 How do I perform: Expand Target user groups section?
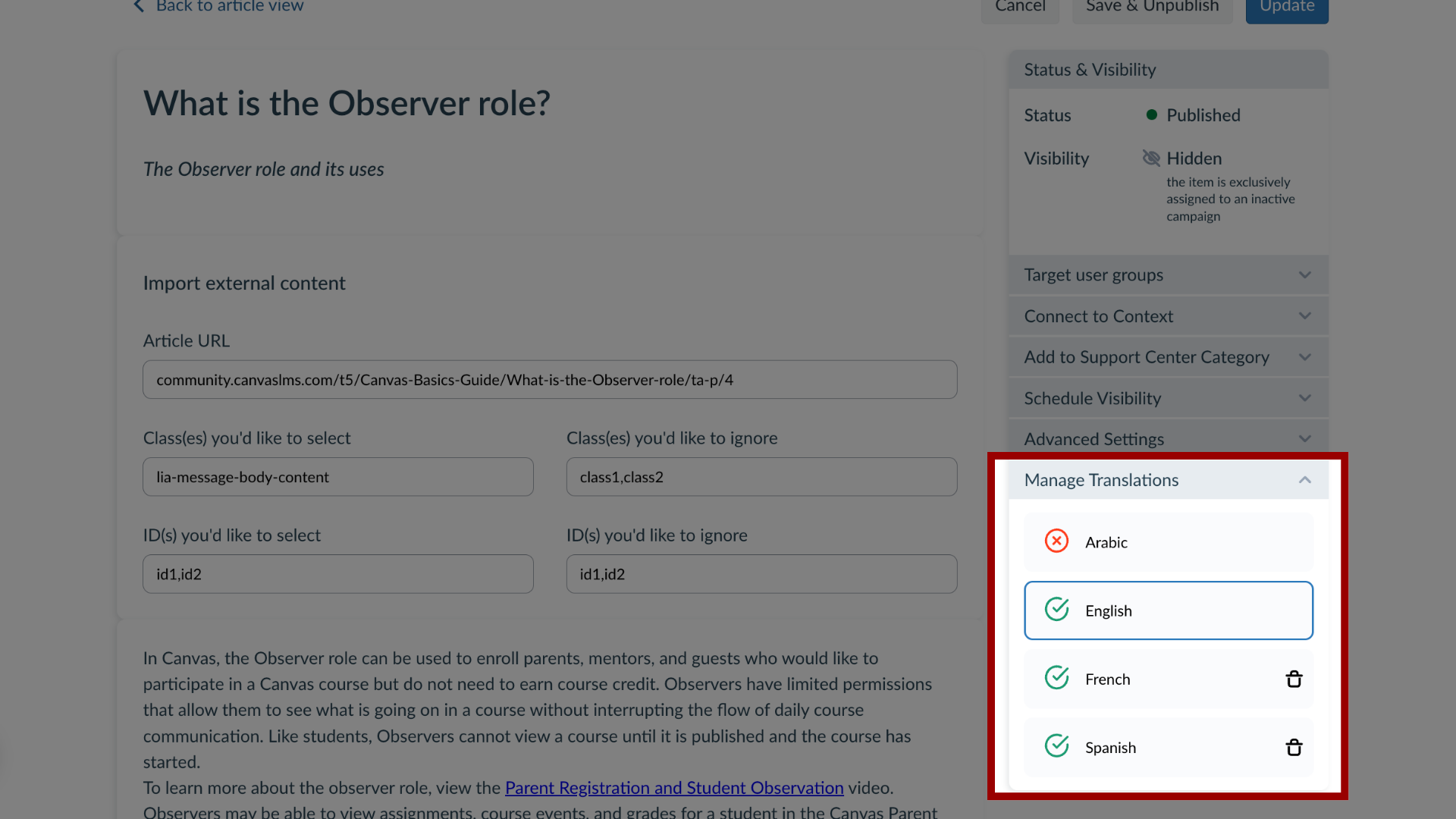click(x=1169, y=275)
